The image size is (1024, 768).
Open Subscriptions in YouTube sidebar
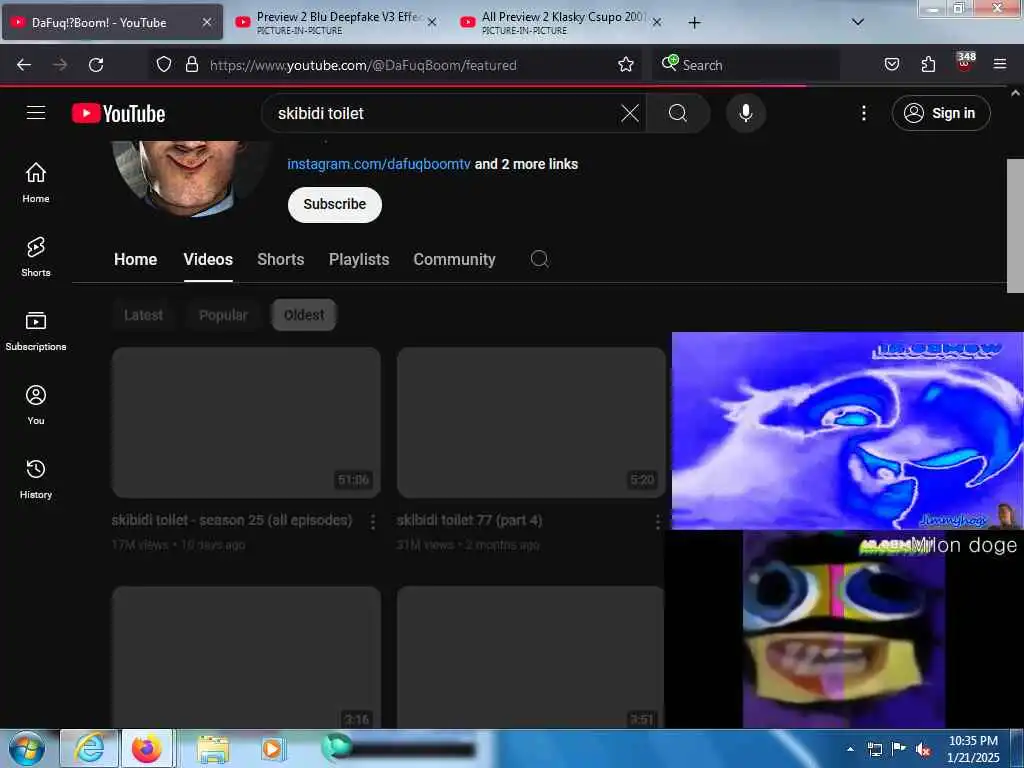coord(36,331)
